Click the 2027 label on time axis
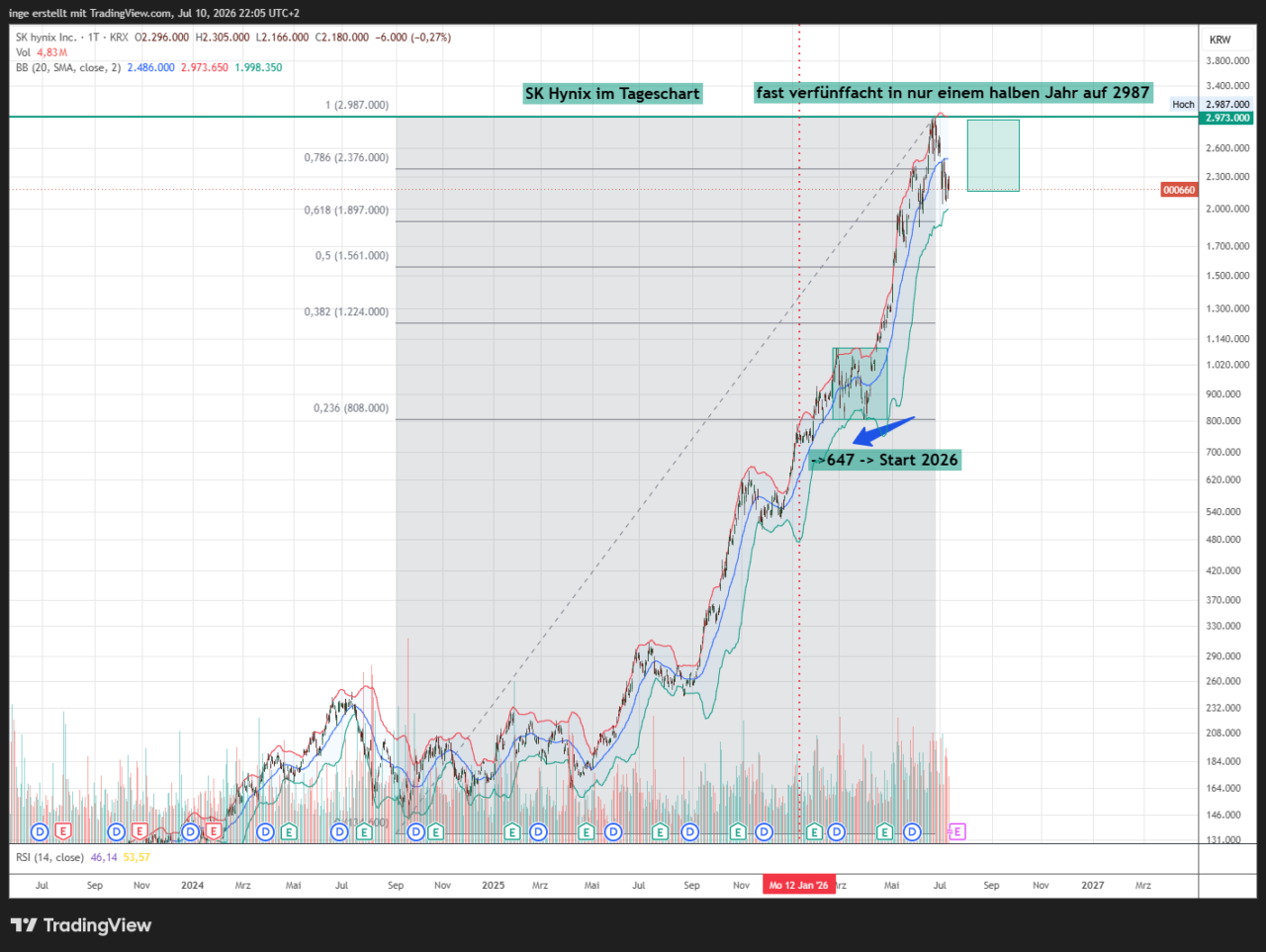The height and width of the screenshot is (952, 1266). 1093,885
